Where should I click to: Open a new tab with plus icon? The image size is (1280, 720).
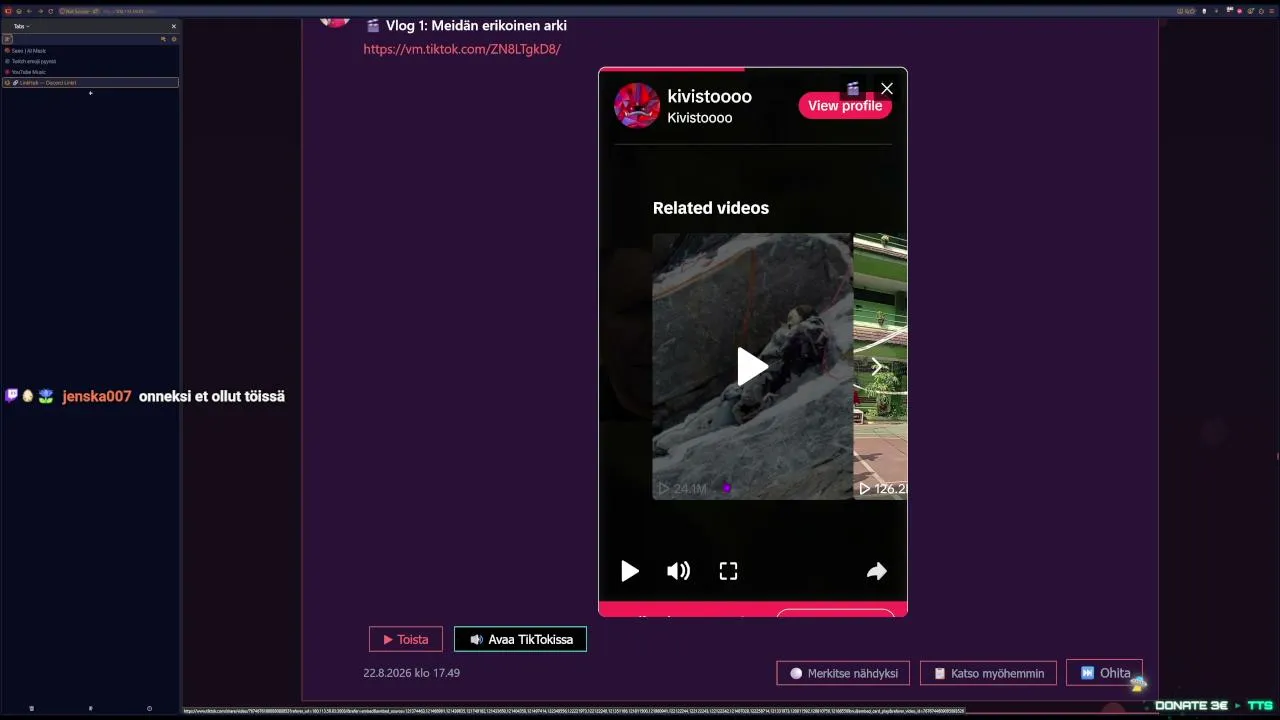(x=90, y=93)
